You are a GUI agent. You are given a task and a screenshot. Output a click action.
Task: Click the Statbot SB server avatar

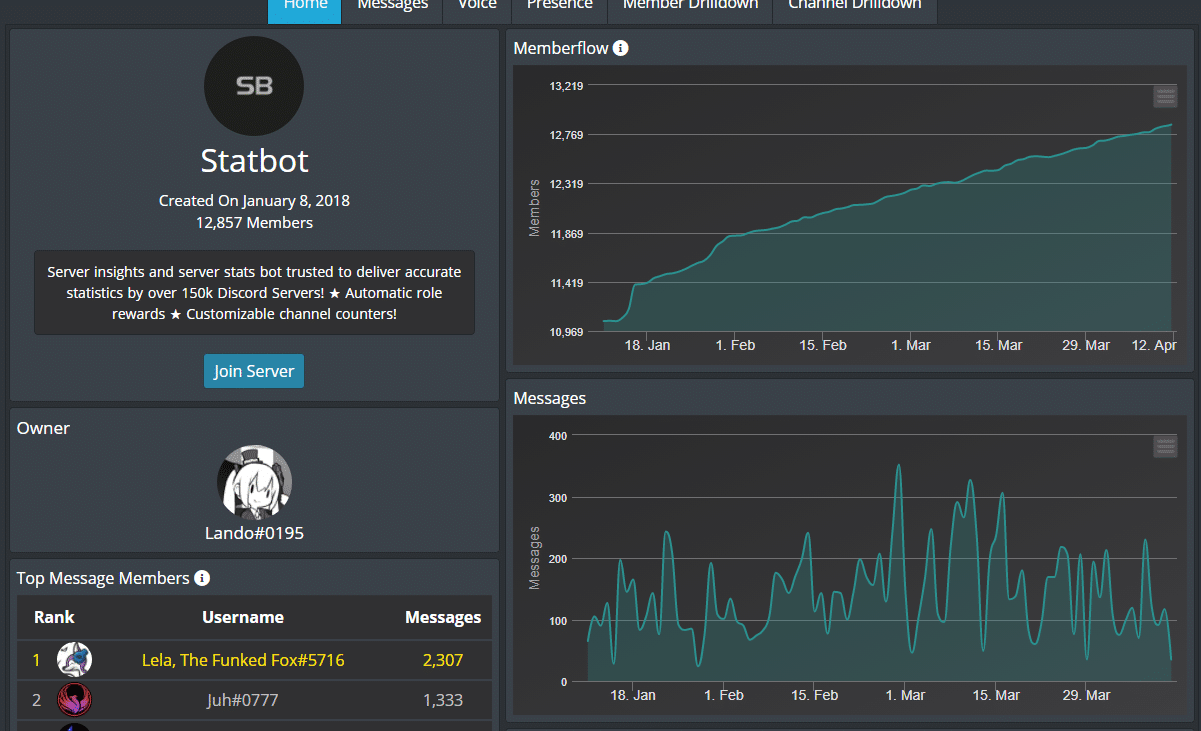[x=253, y=86]
